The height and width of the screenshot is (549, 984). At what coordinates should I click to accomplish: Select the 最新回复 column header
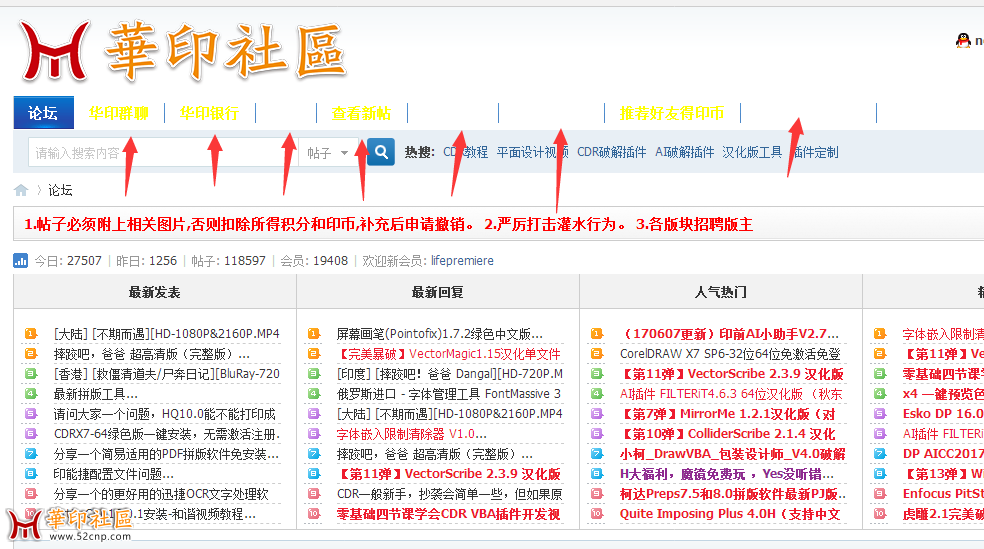point(437,292)
